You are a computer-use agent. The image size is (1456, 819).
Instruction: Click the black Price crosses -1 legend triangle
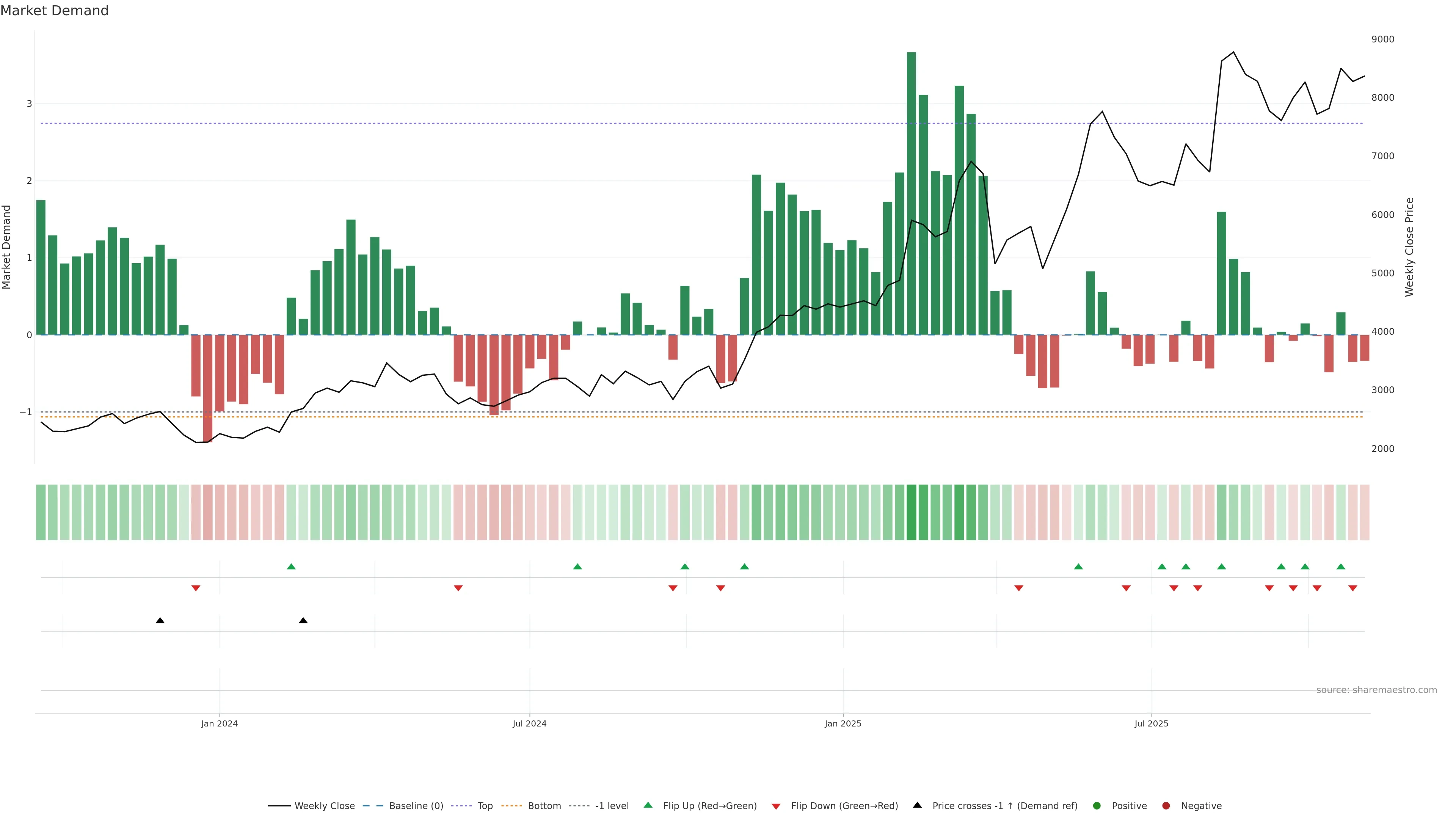[917, 805]
